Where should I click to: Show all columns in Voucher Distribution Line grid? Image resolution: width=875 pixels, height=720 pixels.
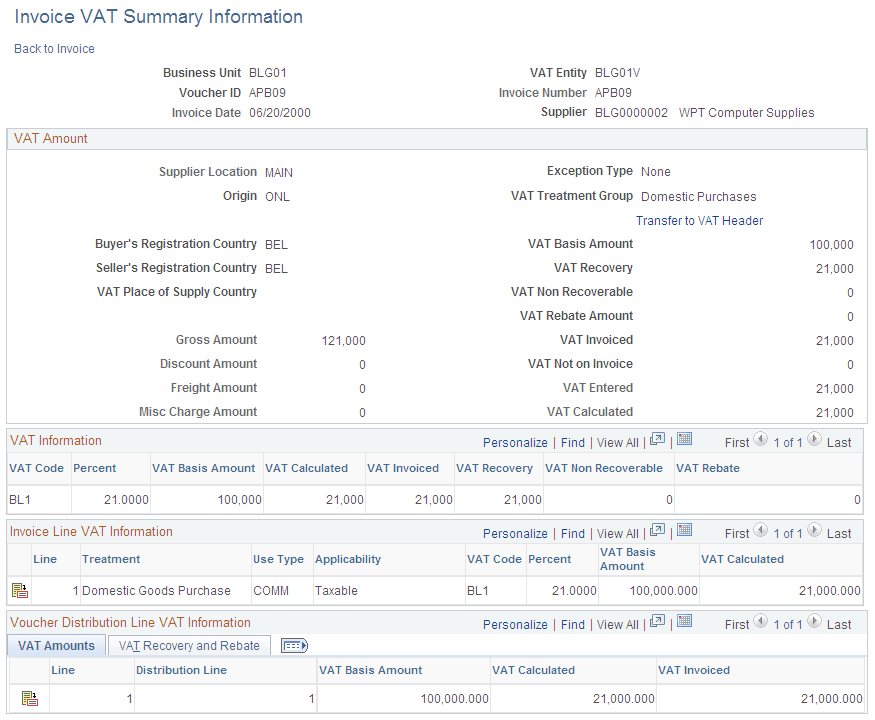pos(294,645)
